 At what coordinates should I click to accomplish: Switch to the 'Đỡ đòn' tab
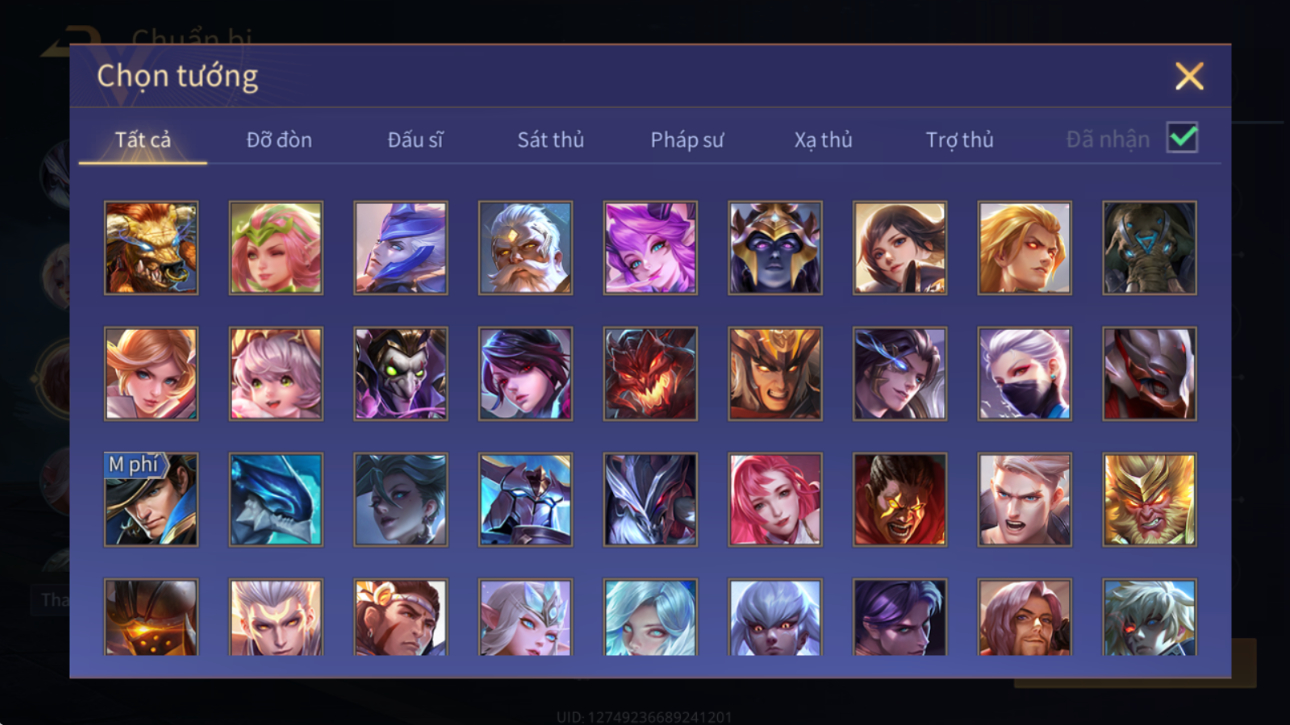point(279,140)
